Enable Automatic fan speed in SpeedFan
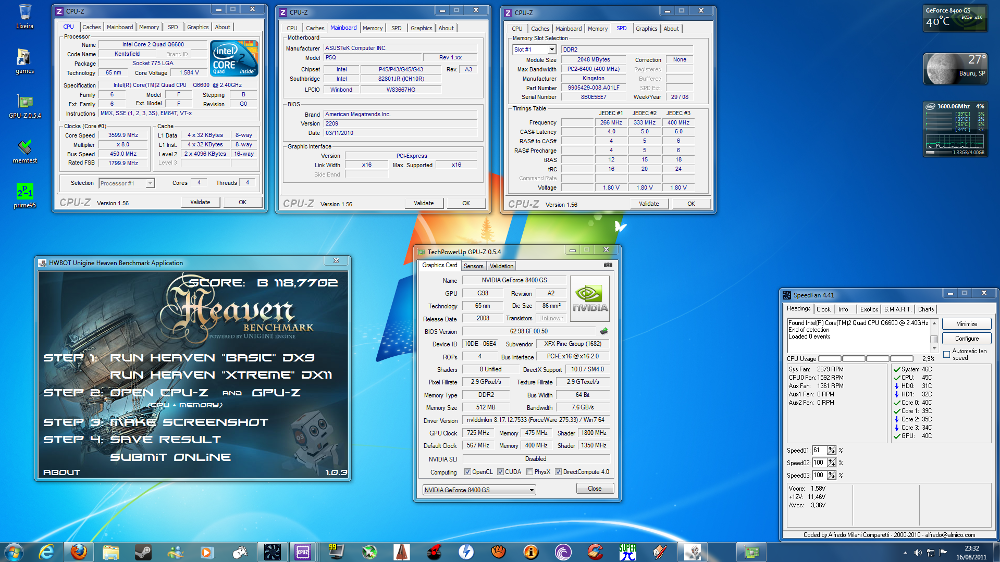The width and height of the screenshot is (1000, 562). pos(946,355)
